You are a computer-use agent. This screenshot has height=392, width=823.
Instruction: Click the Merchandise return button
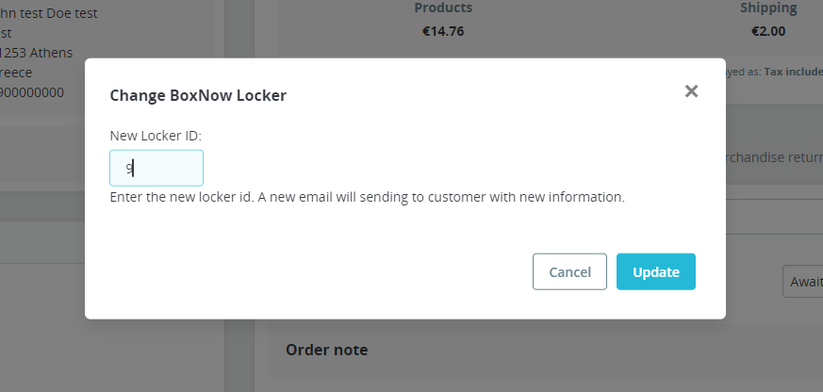tap(774, 157)
